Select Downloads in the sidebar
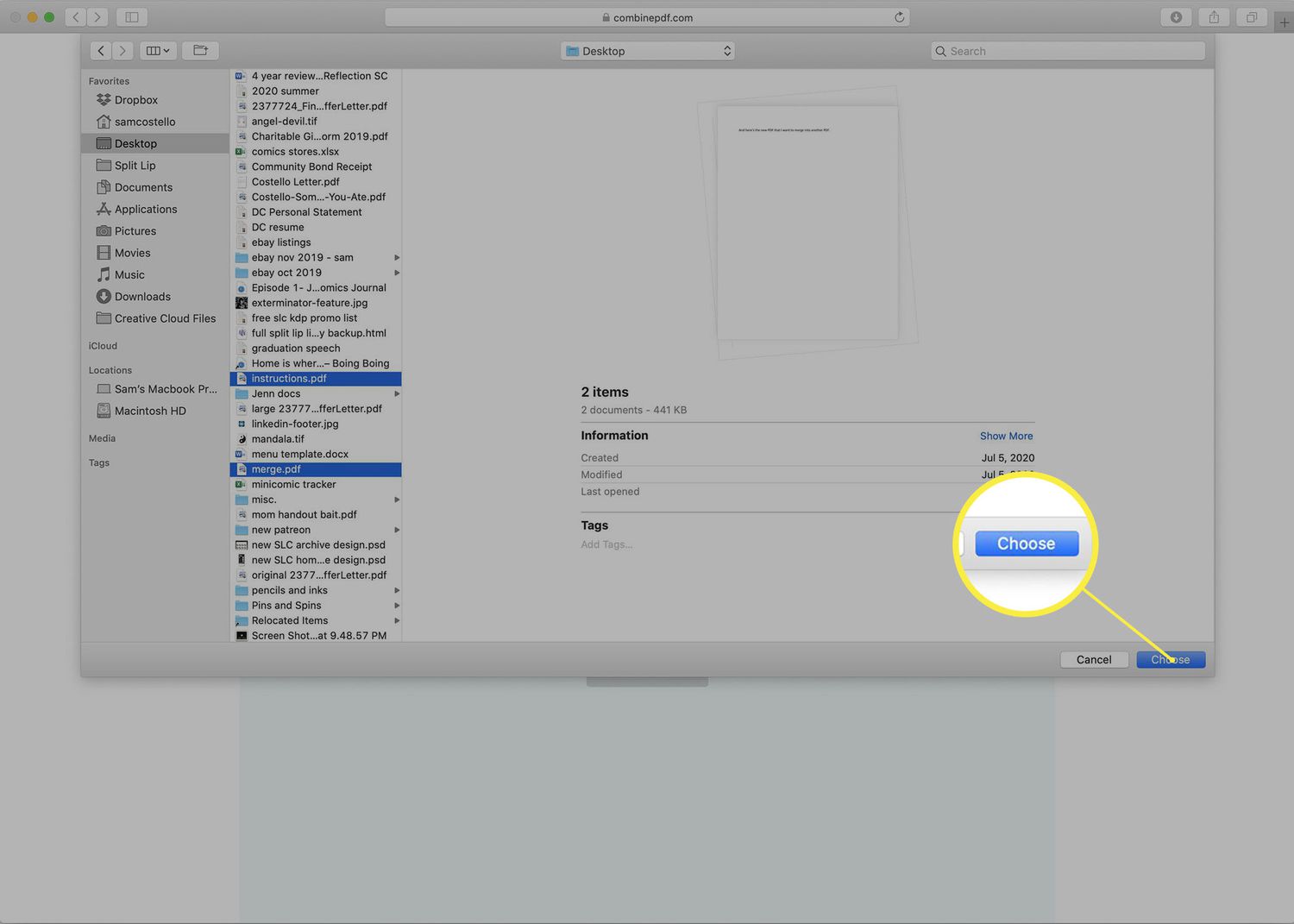This screenshot has height=924, width=1294. tap(142, 297)
